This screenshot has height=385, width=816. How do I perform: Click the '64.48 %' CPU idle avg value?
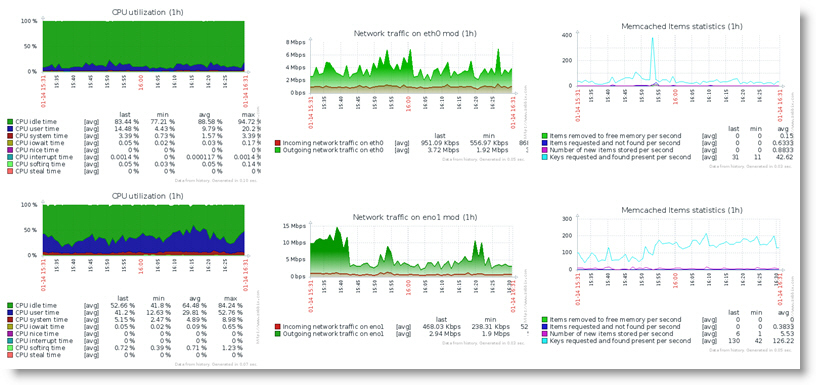tap(195, 305)
